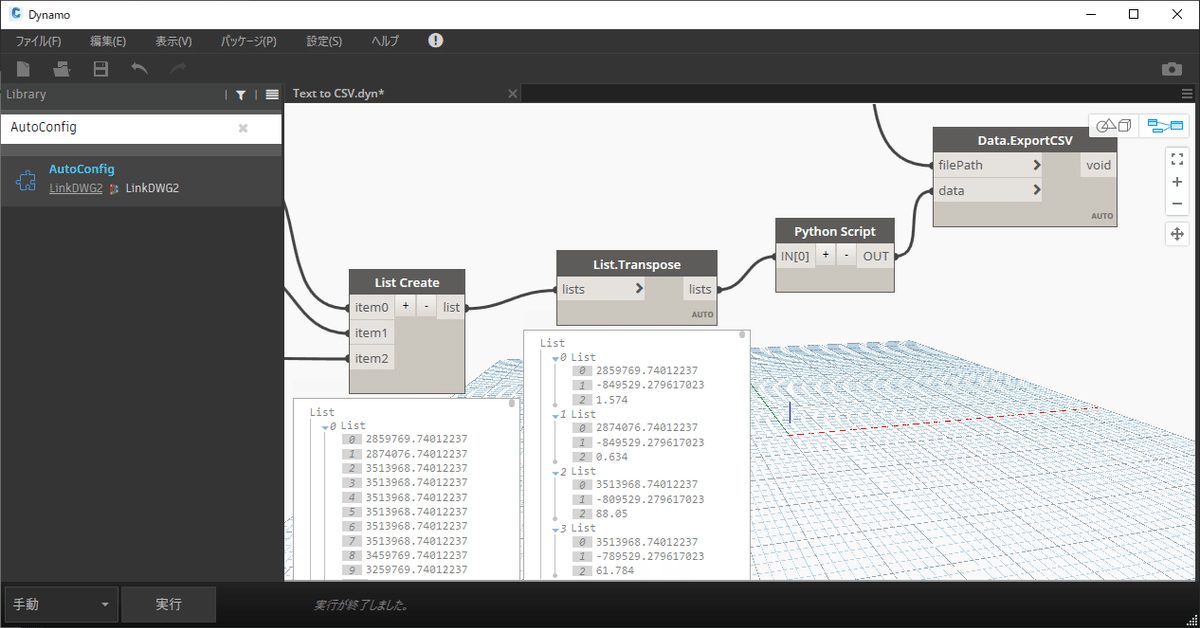Click the OUT port on Python Script
Screen dimensions: 1200x628
pos(876,256)
